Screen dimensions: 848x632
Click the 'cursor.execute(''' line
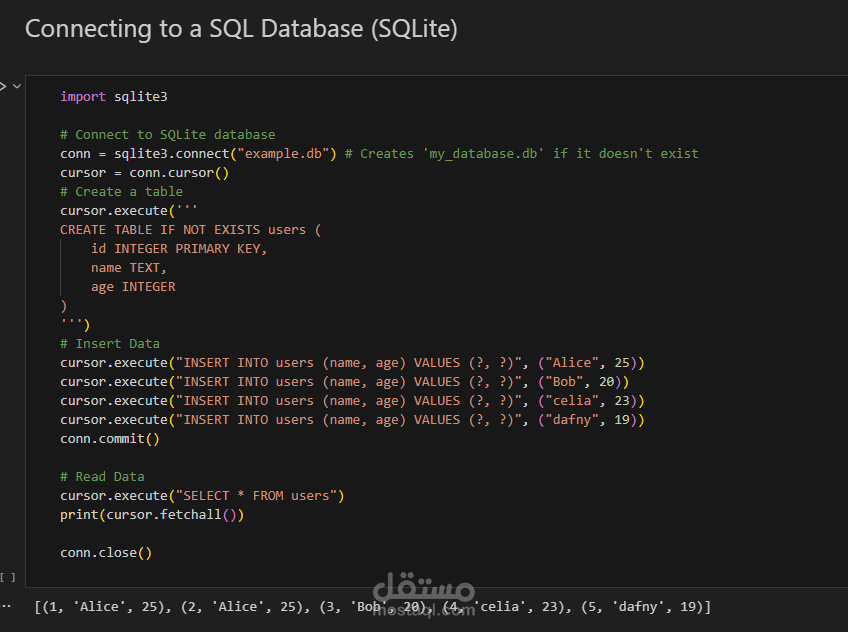point(129,211)
